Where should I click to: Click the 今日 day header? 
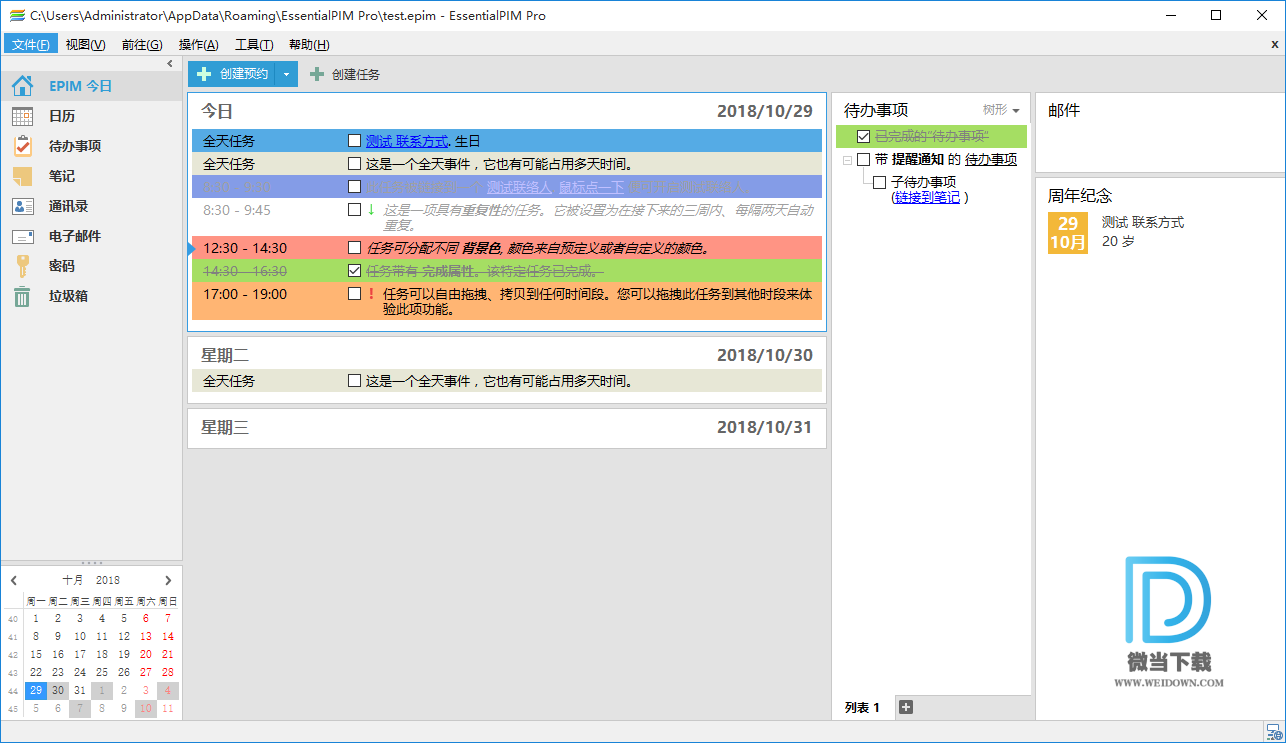coord(217,111)
